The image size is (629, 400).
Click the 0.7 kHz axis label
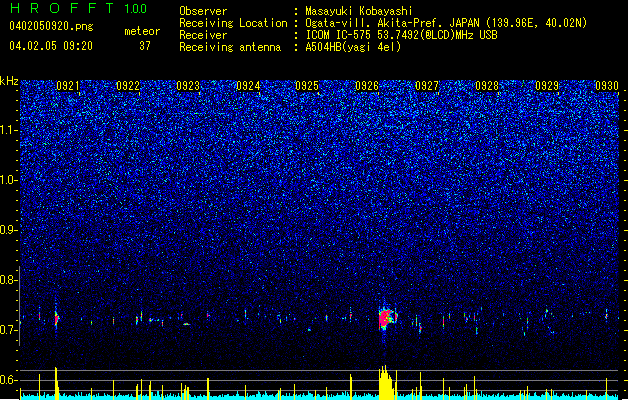click(x=8, y=330)
